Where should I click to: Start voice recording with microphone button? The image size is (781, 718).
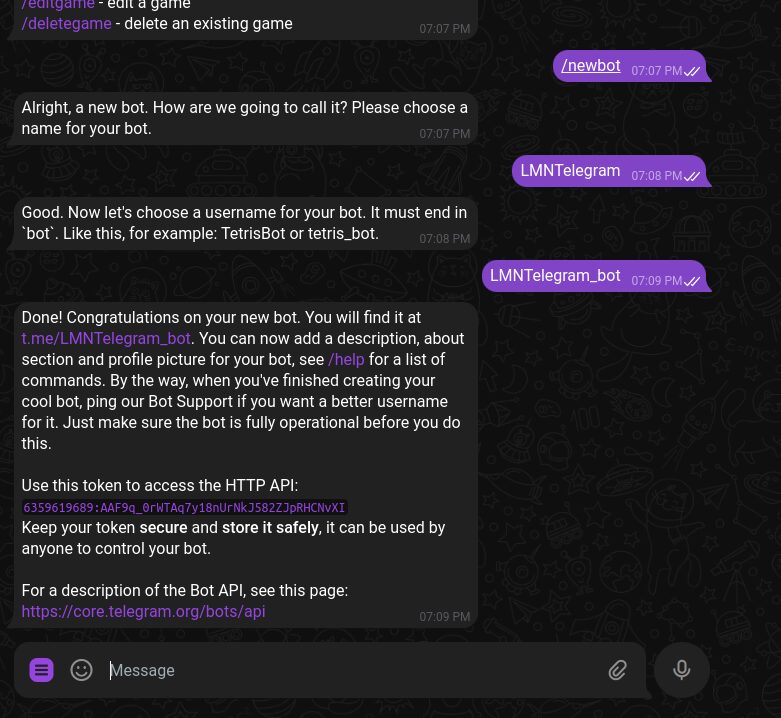681,670
